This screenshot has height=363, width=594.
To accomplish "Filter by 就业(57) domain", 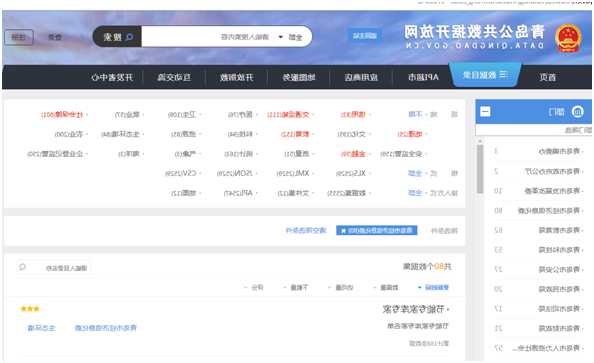I will pos(127,114).
